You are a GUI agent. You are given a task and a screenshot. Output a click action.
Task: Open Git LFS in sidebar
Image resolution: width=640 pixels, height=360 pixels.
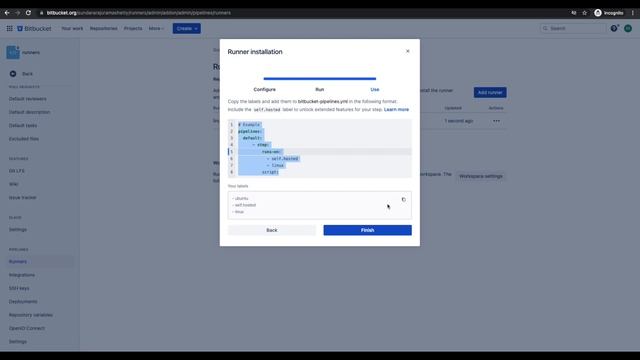(17, 171)
